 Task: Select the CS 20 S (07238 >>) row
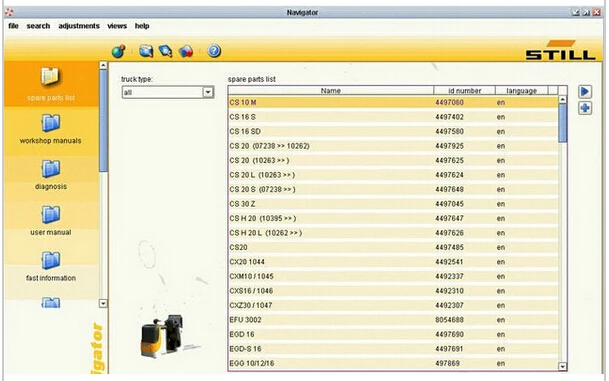point(393,190)
